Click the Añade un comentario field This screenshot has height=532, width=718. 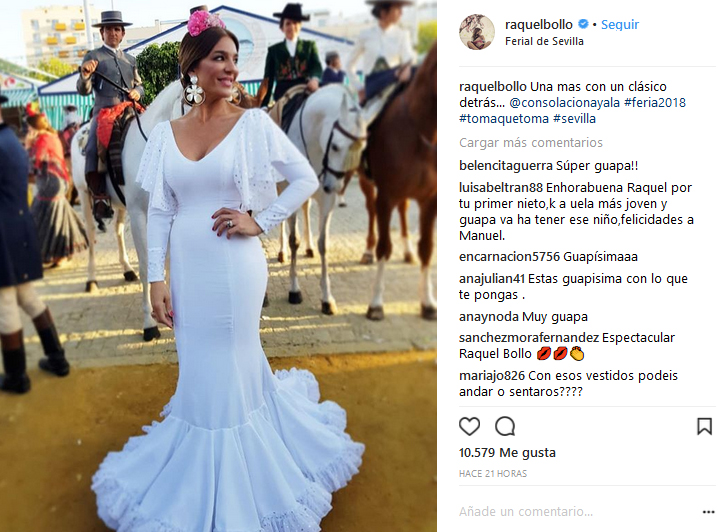point(577,511)
